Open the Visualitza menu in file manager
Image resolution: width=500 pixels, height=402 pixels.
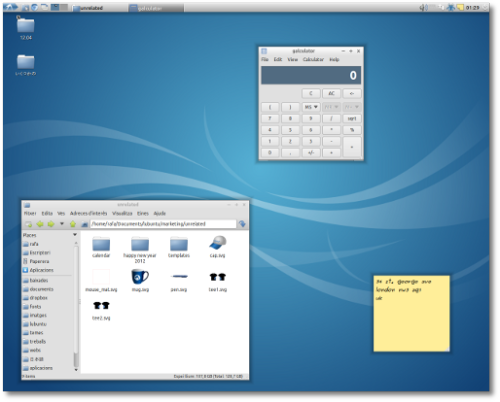122,213
